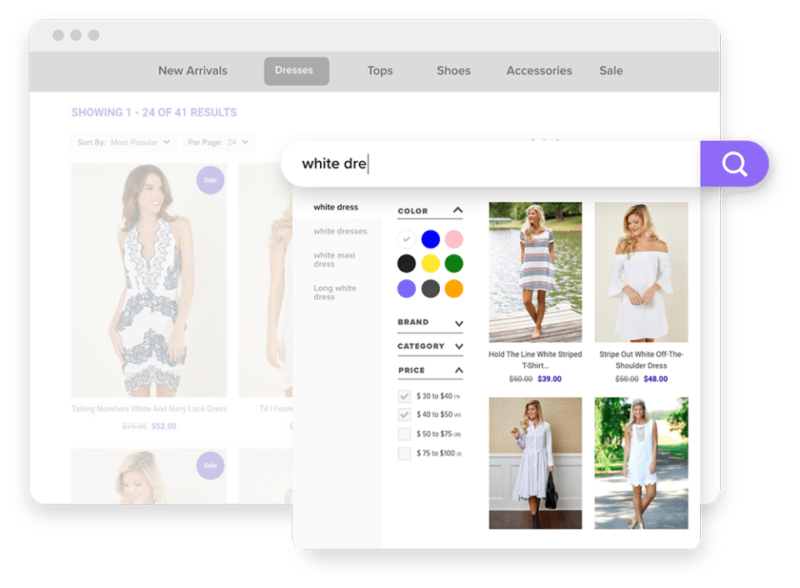Check the $50 to $75 price filter
Screen dimensions: 800x588
pyautogui.click(x=405, y=434)
